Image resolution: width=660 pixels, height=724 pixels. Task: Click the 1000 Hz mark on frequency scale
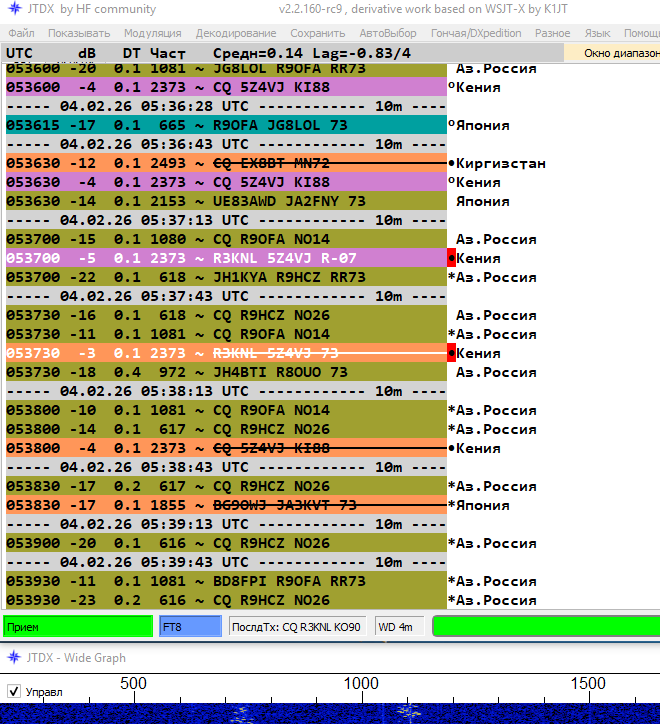(x=361, y=683)
